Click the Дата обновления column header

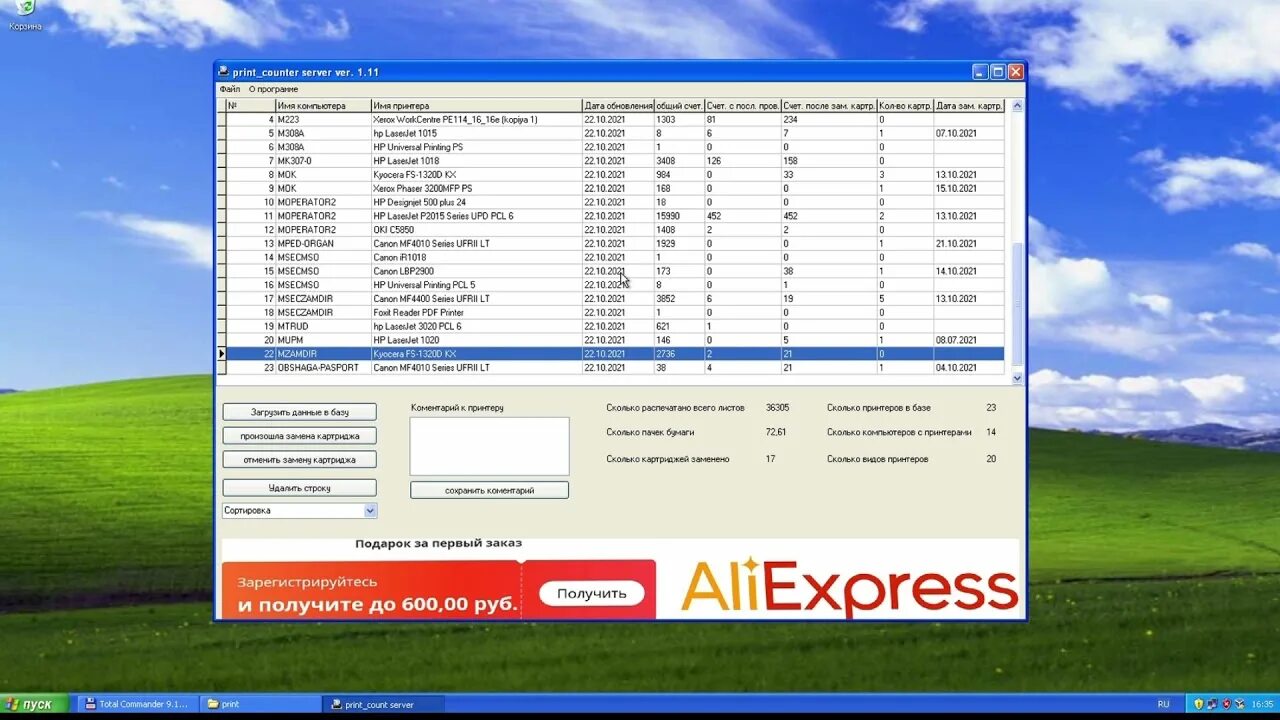(618, 106)
